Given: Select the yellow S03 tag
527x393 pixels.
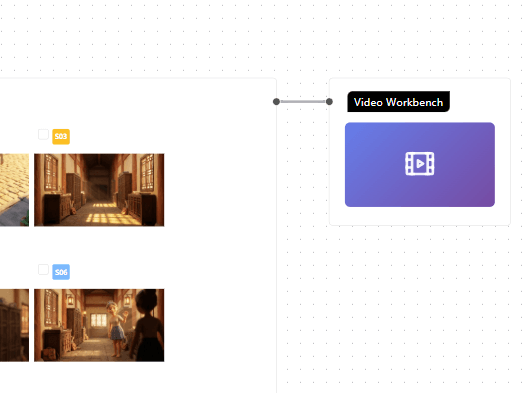Looking at the screenshot, I should pos(61,136).
